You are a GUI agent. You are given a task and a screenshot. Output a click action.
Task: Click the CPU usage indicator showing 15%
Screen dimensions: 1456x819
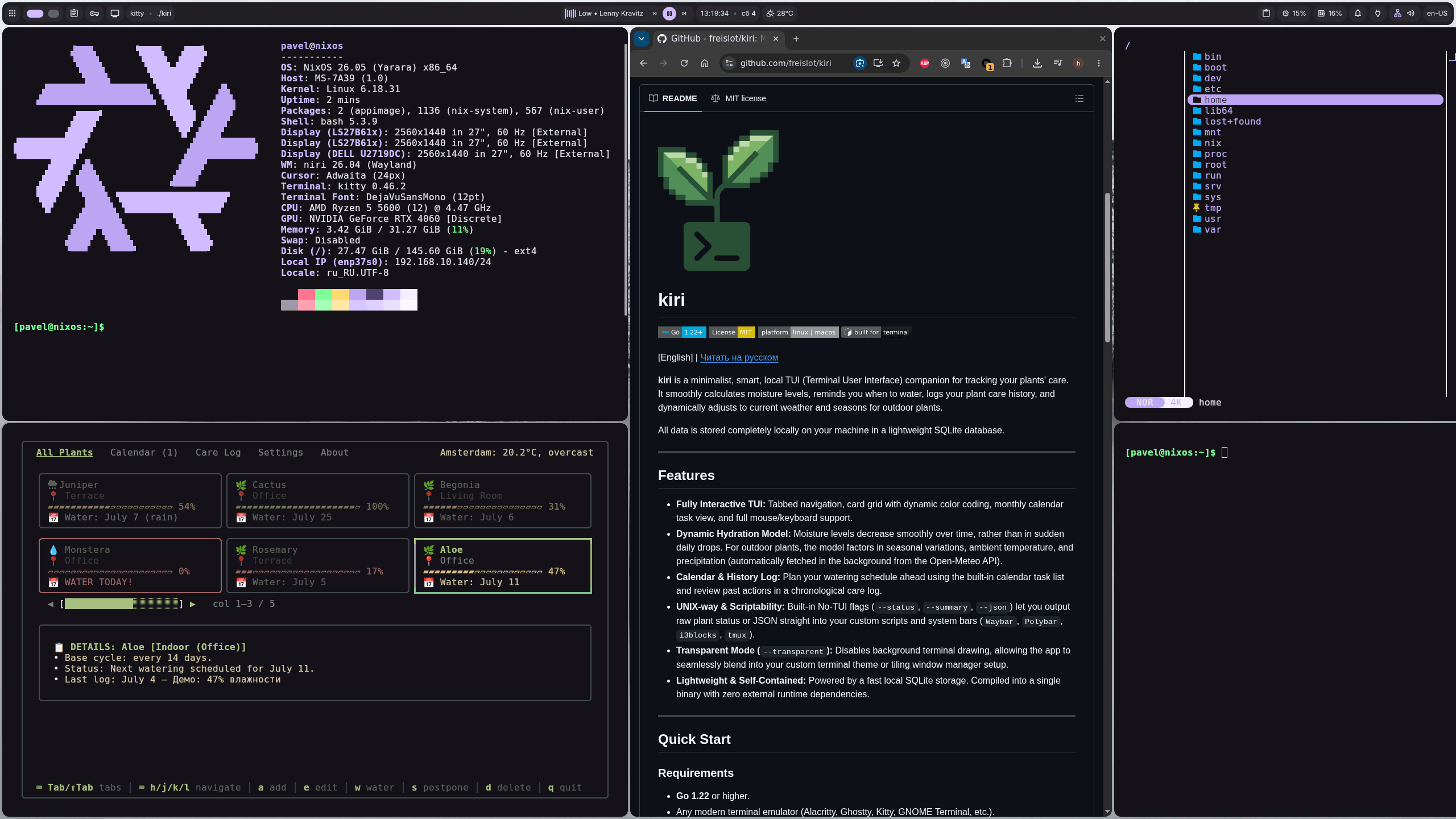pos(1294,13)
